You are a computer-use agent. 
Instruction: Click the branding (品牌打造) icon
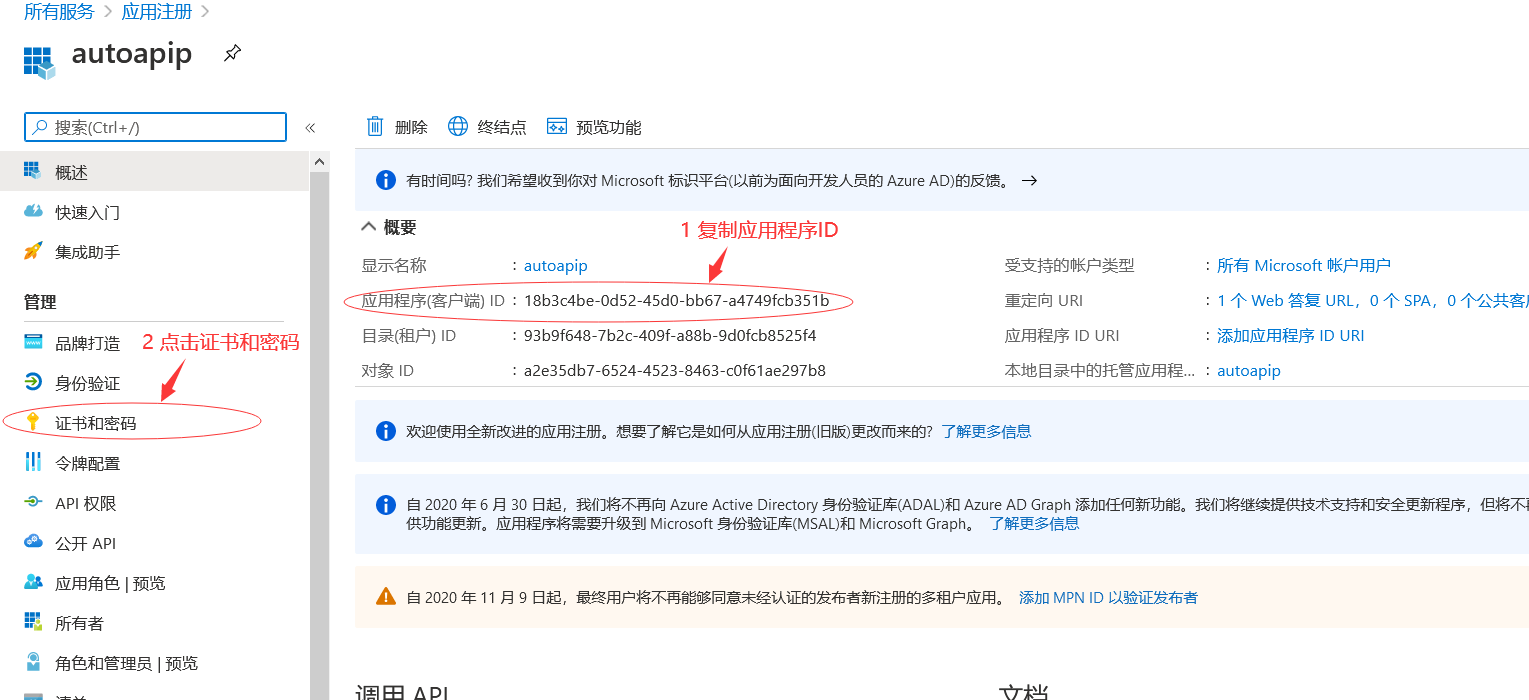pos(33,342)
